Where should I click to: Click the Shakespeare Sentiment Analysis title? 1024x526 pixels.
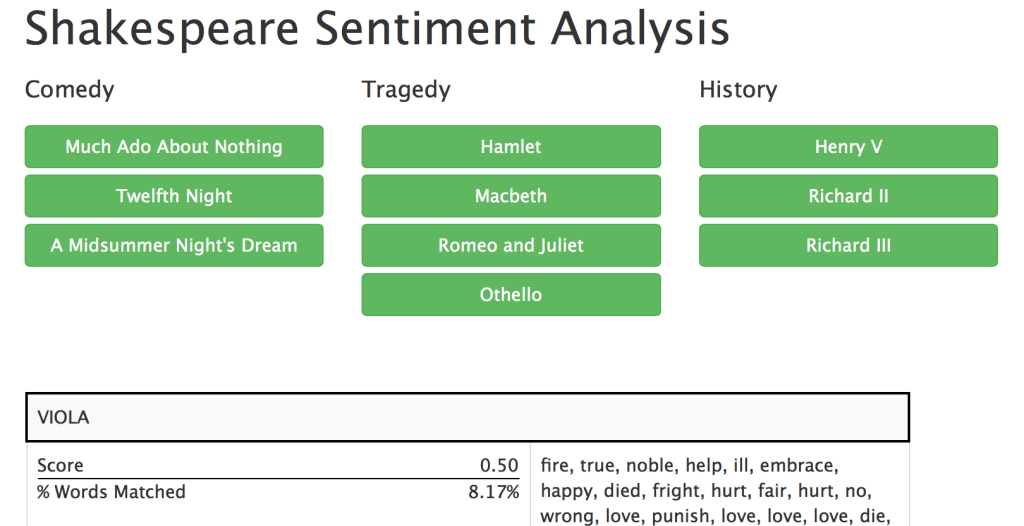[x=377, y=27]
